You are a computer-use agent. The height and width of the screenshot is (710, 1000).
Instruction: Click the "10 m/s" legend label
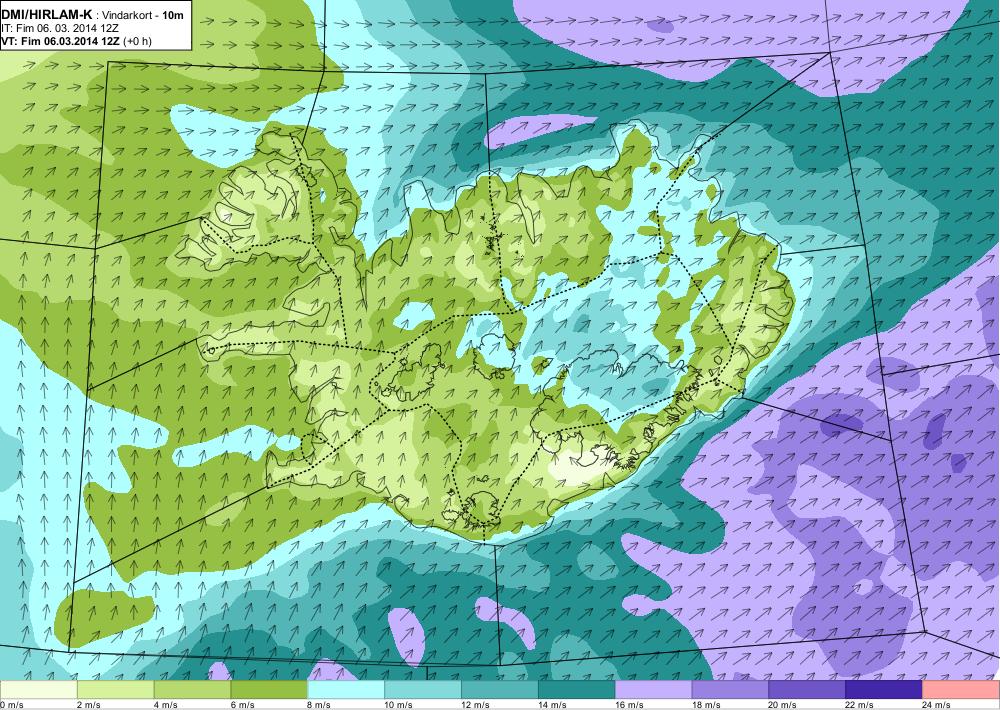point(399,704)
